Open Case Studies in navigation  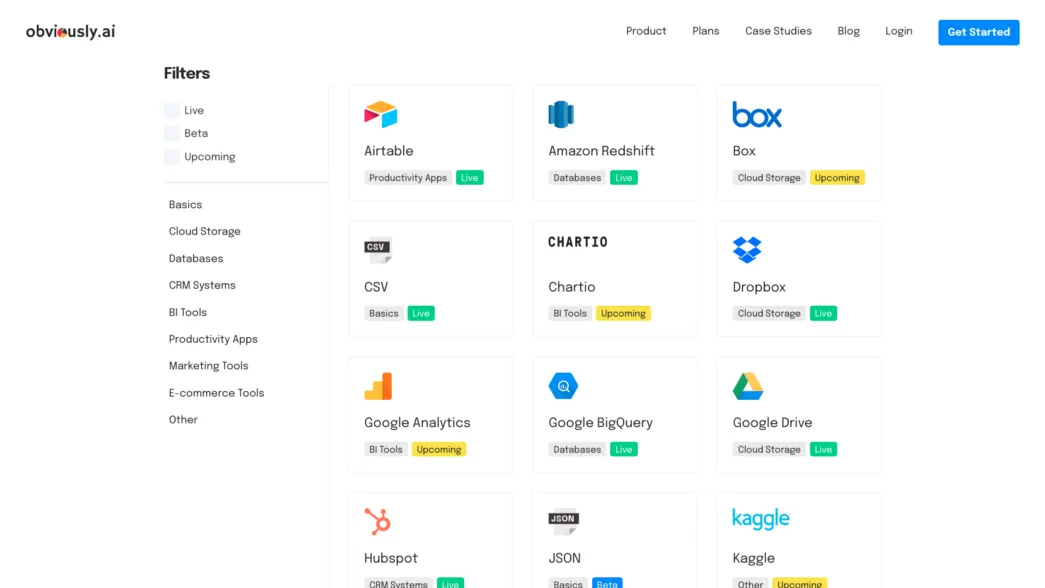coord(778,31)
